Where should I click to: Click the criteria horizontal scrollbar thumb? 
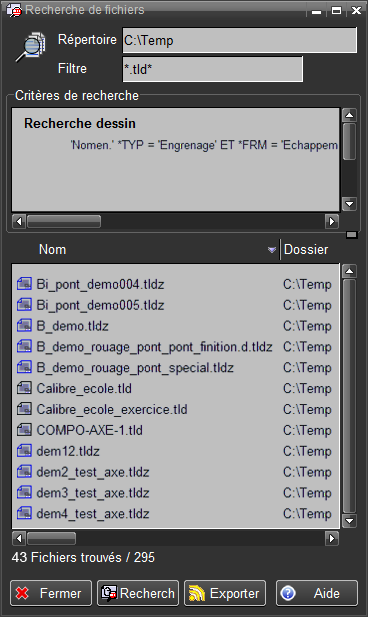click(x=64, y=222)
